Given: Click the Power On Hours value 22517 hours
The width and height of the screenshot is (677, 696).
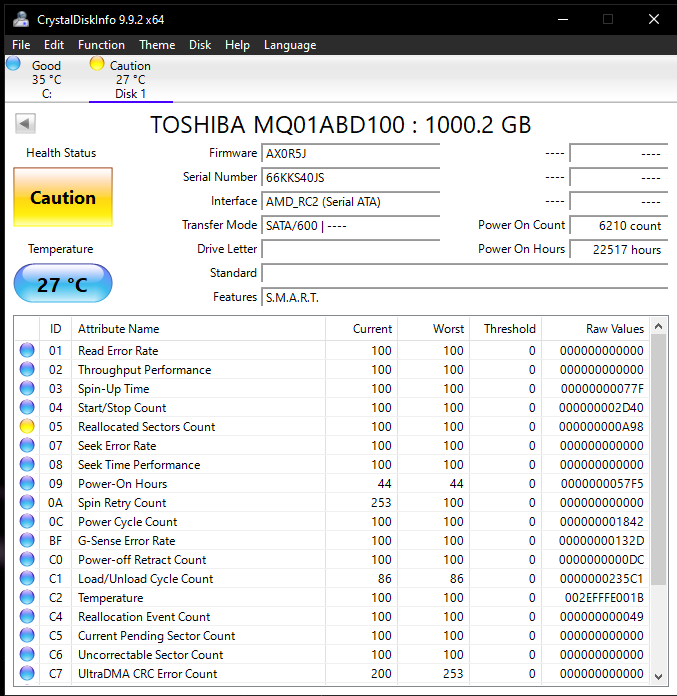Looking at the screenshot, I should point(619,249).
